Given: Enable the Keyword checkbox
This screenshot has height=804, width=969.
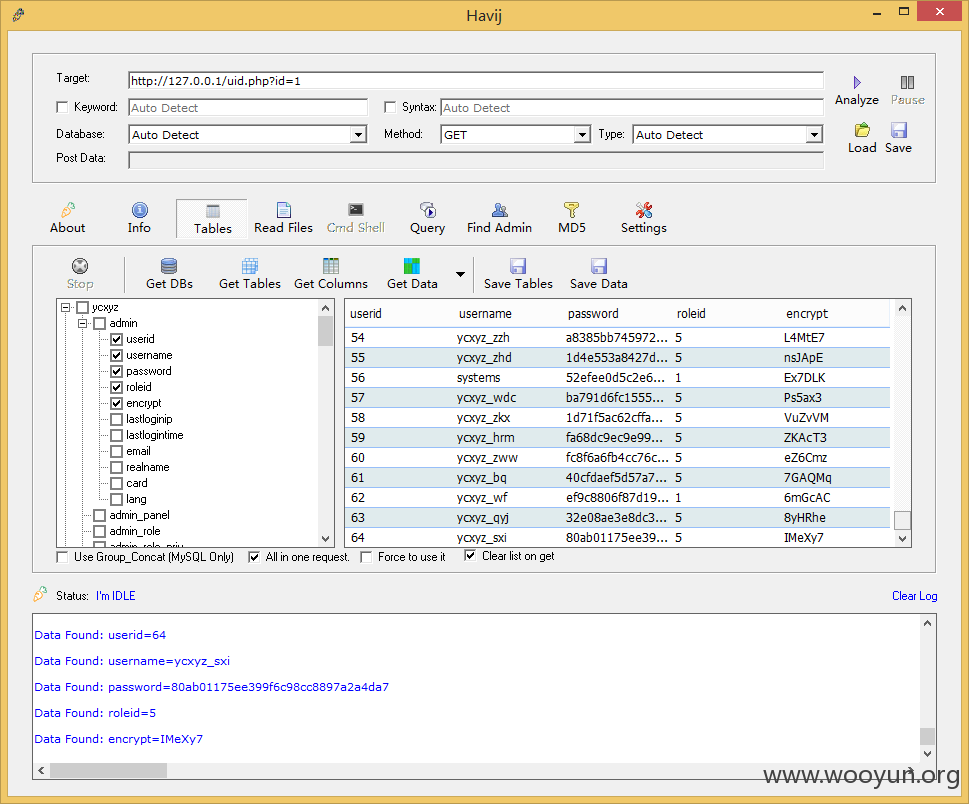Looking at the screenshot, I should click(x=62, y=107).
